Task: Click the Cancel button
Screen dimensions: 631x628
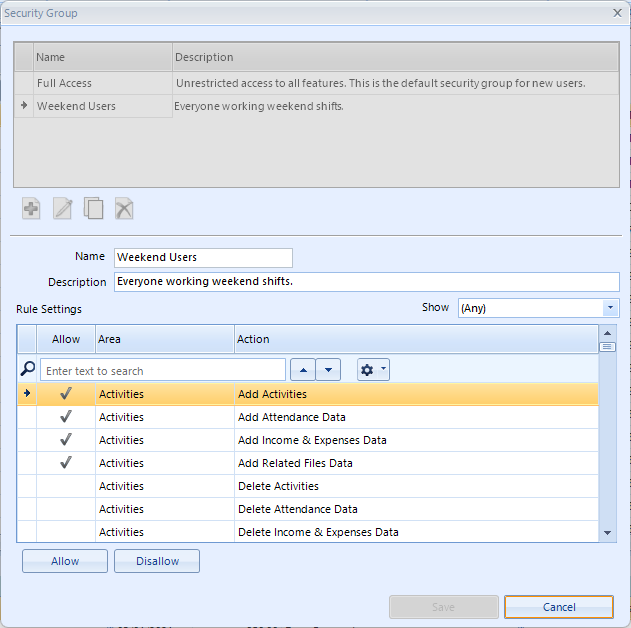Action: pyautogui.click(x=559, y=607)
